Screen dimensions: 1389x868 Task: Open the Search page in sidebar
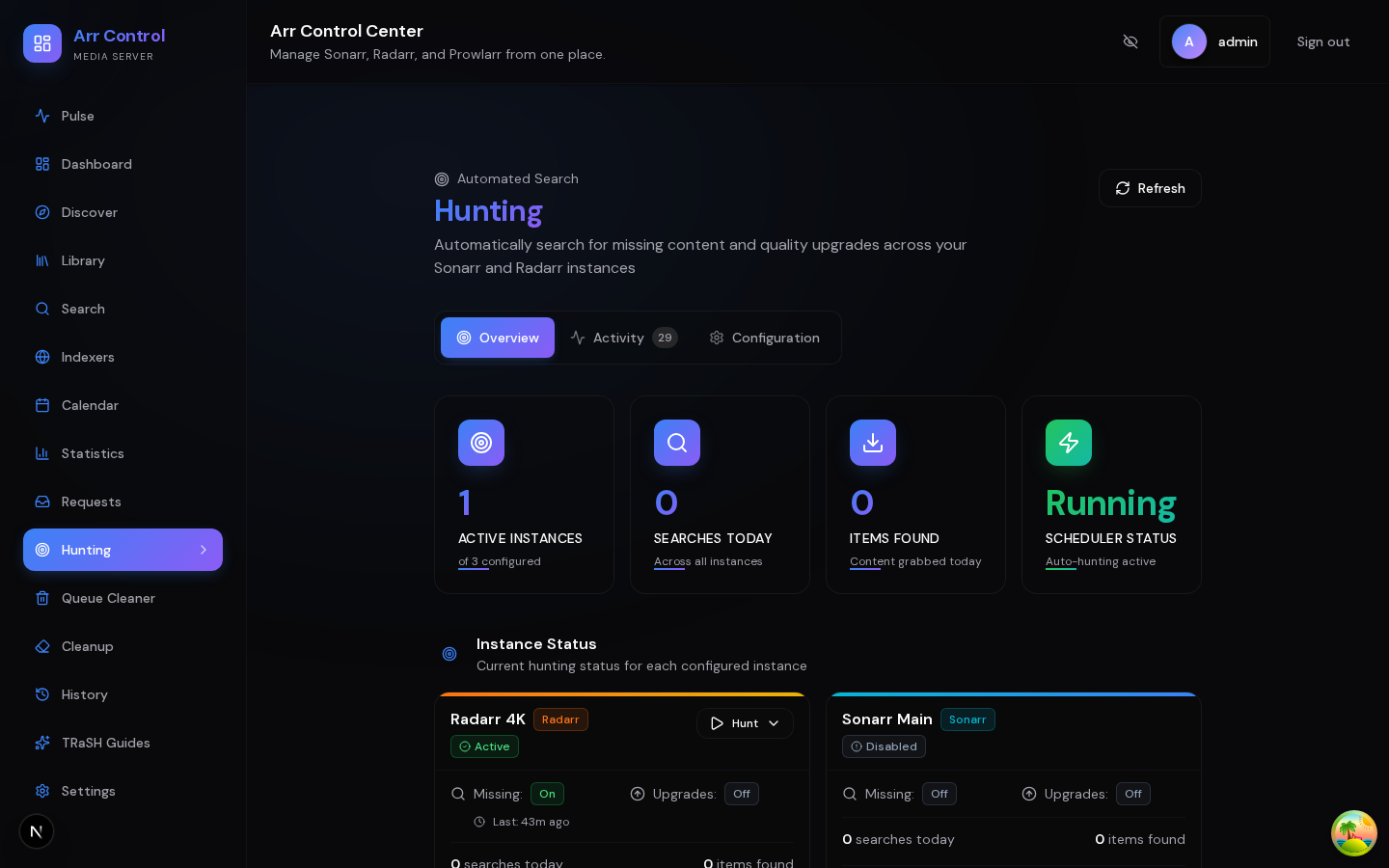pyautogui.click(x=123, y=309)
